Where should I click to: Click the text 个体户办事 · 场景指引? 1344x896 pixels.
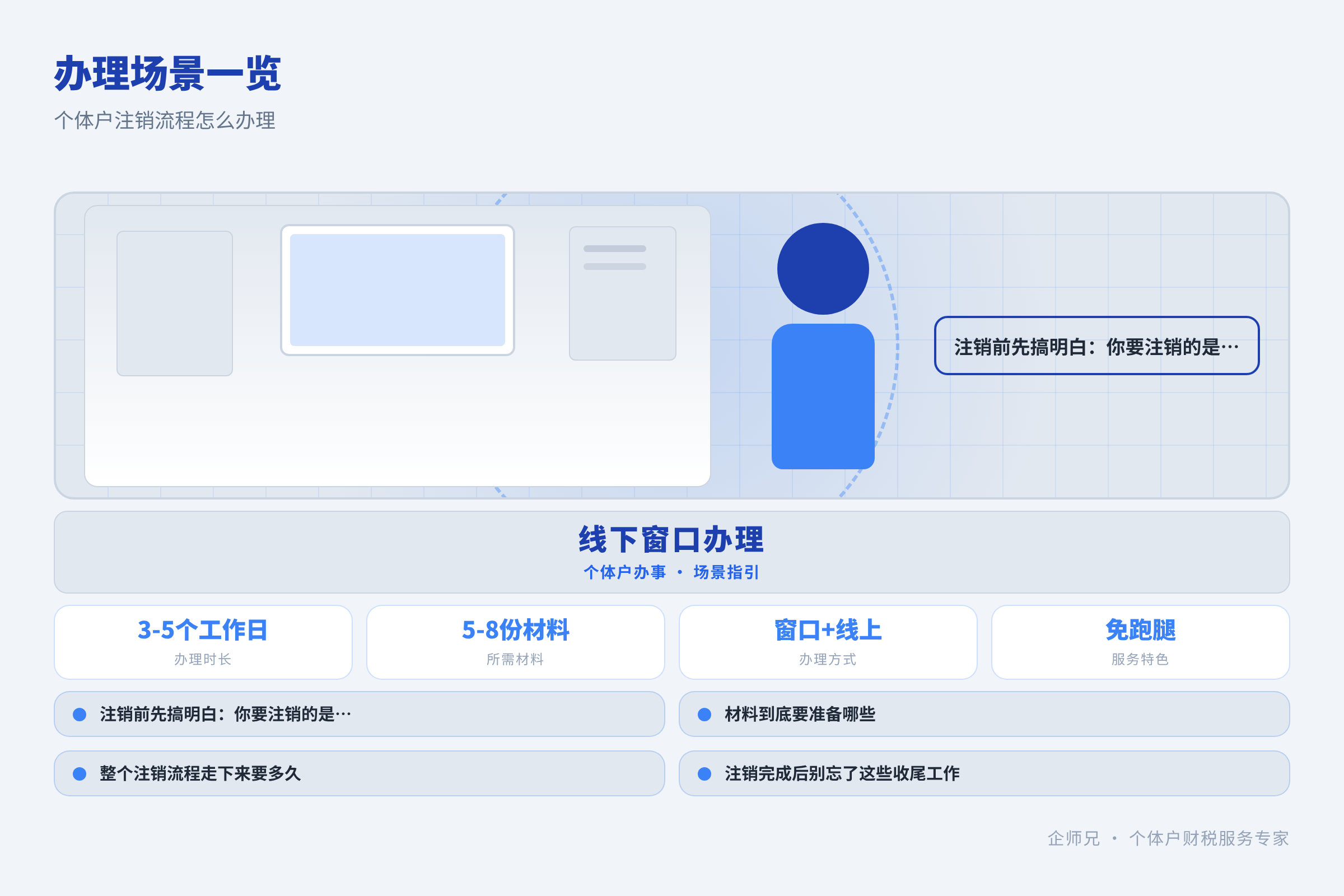671,572
